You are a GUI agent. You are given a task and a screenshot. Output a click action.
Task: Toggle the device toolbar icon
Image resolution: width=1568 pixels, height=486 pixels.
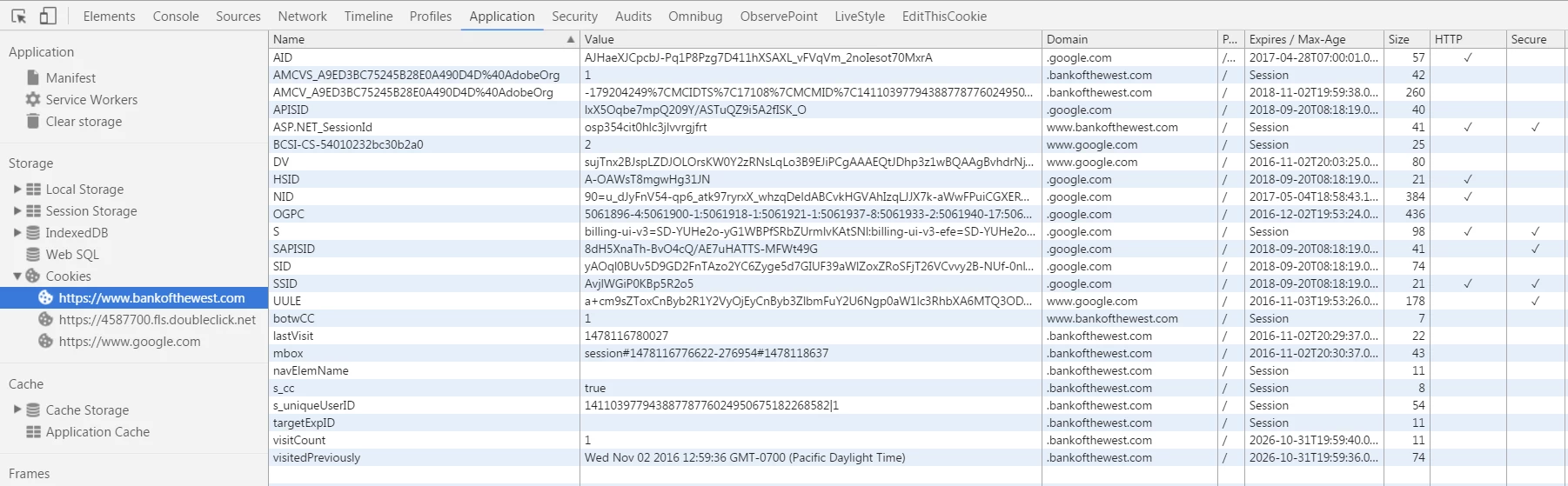pyautogui.click(x=48, y=16)
